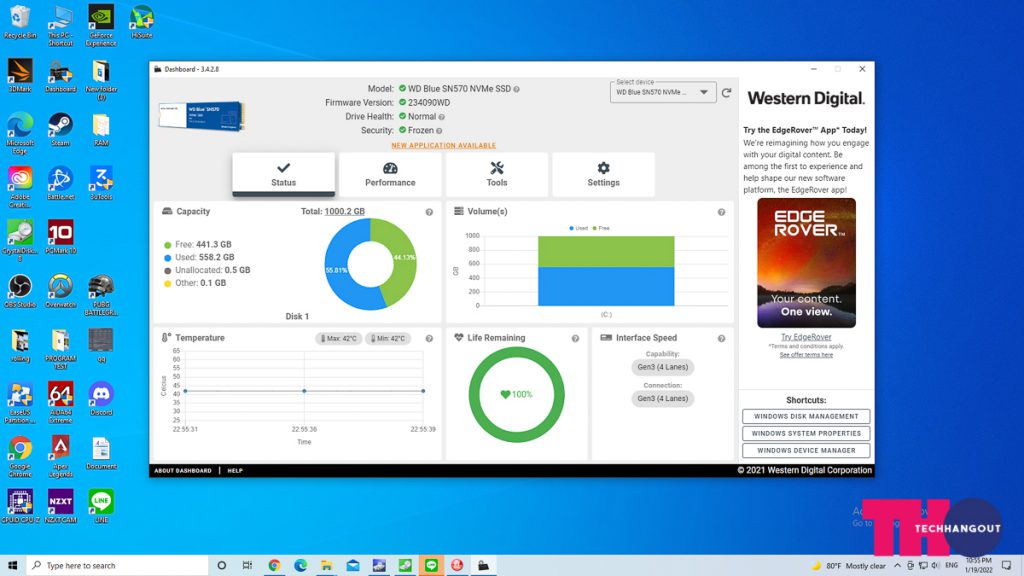The width and height of the screenshot is (1024, 576).
Task: Open Windows Disk Management shortcut
Action: pyautogui.click(x=806, y=416)
